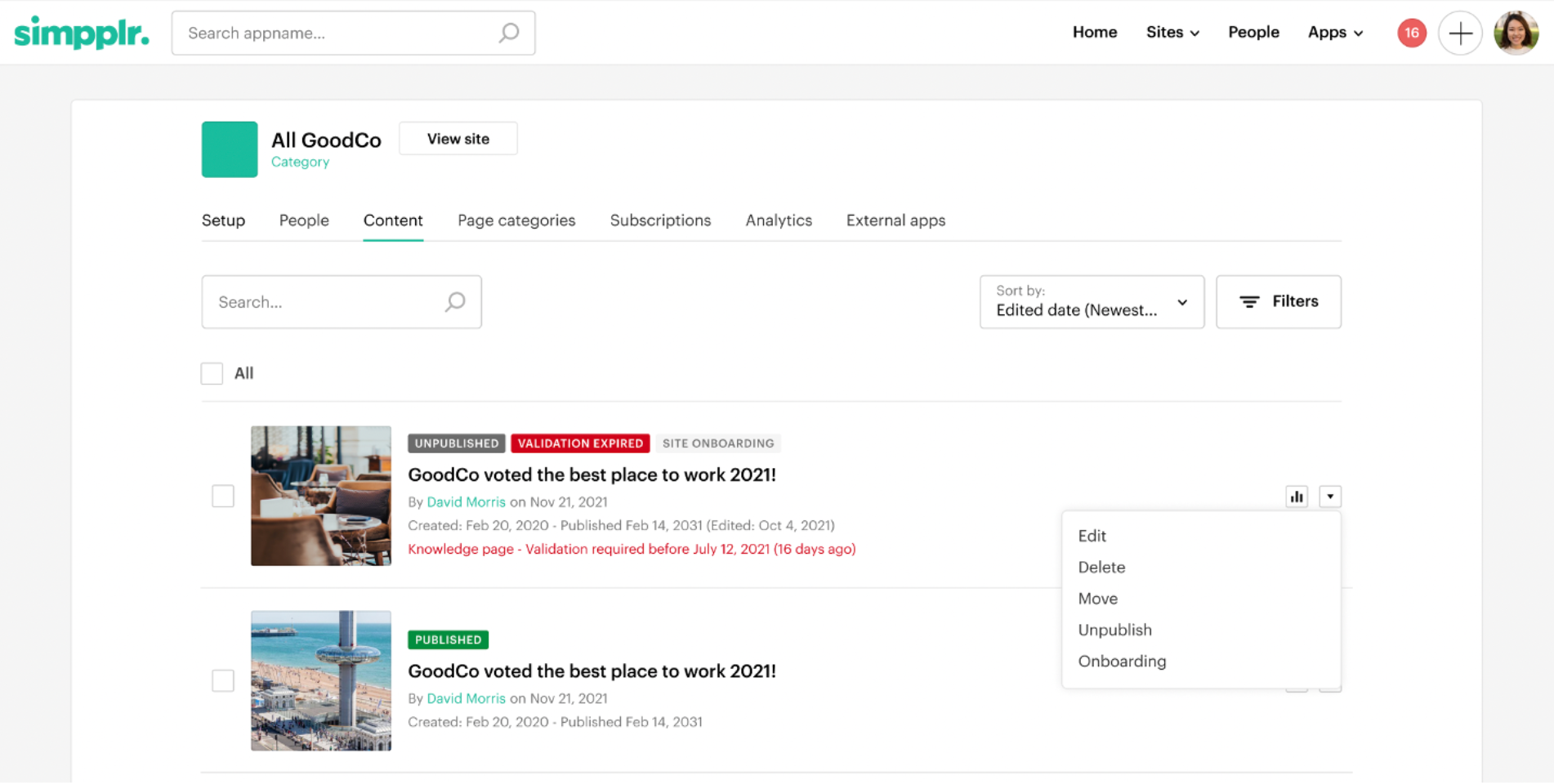This screenshot has height=784, width=1554.
Task: Open the user profile avatar
Action: 1516,33
